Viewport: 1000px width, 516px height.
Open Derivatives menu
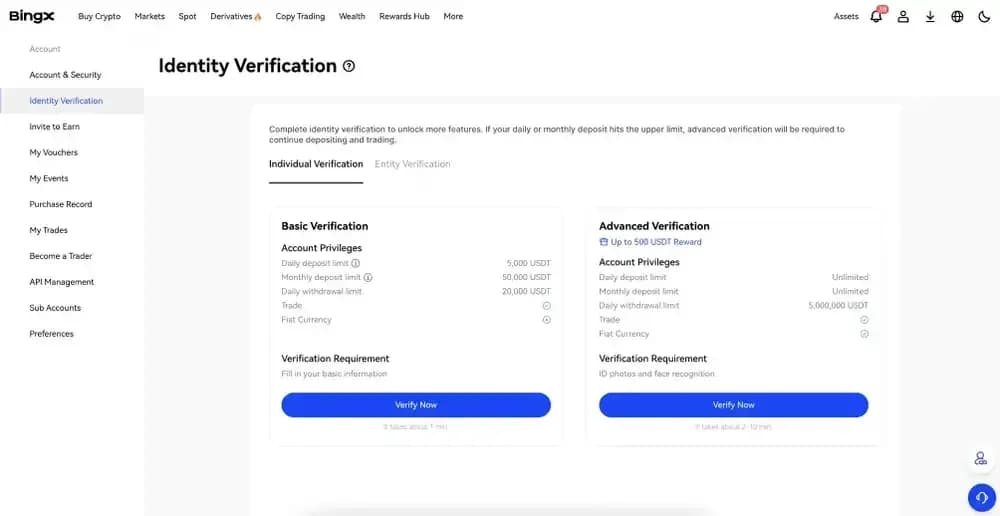[236, 17]
